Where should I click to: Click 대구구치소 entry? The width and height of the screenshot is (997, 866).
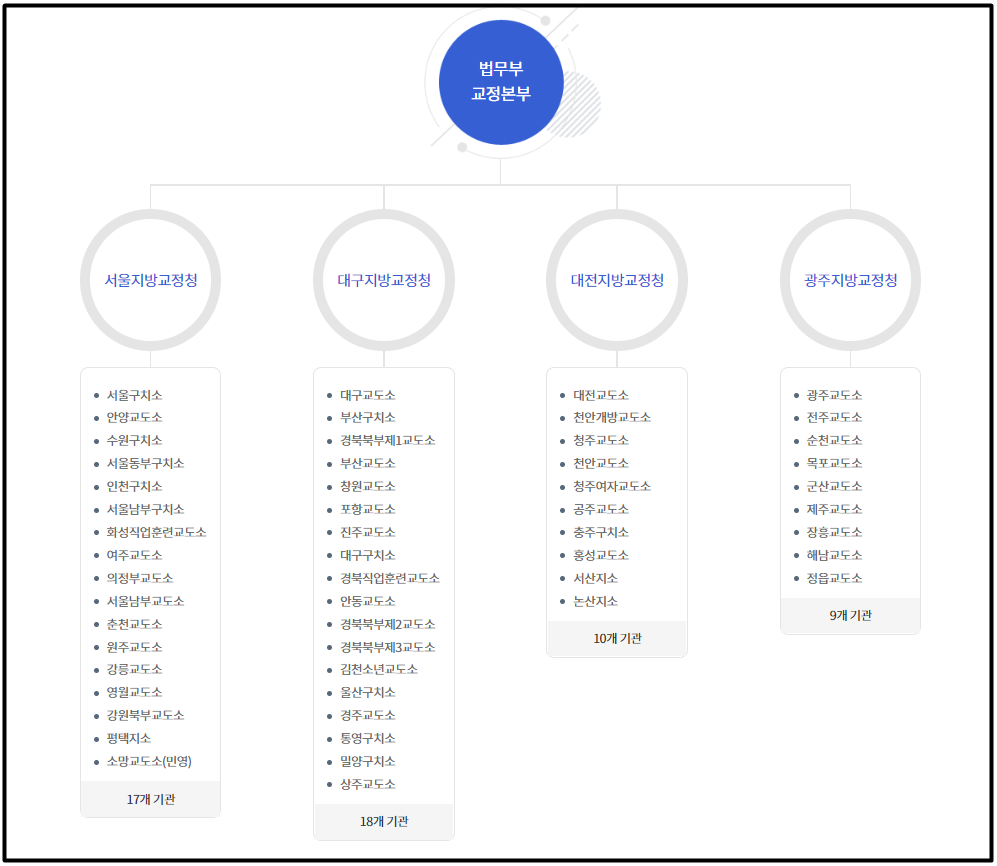click(368, 555)
